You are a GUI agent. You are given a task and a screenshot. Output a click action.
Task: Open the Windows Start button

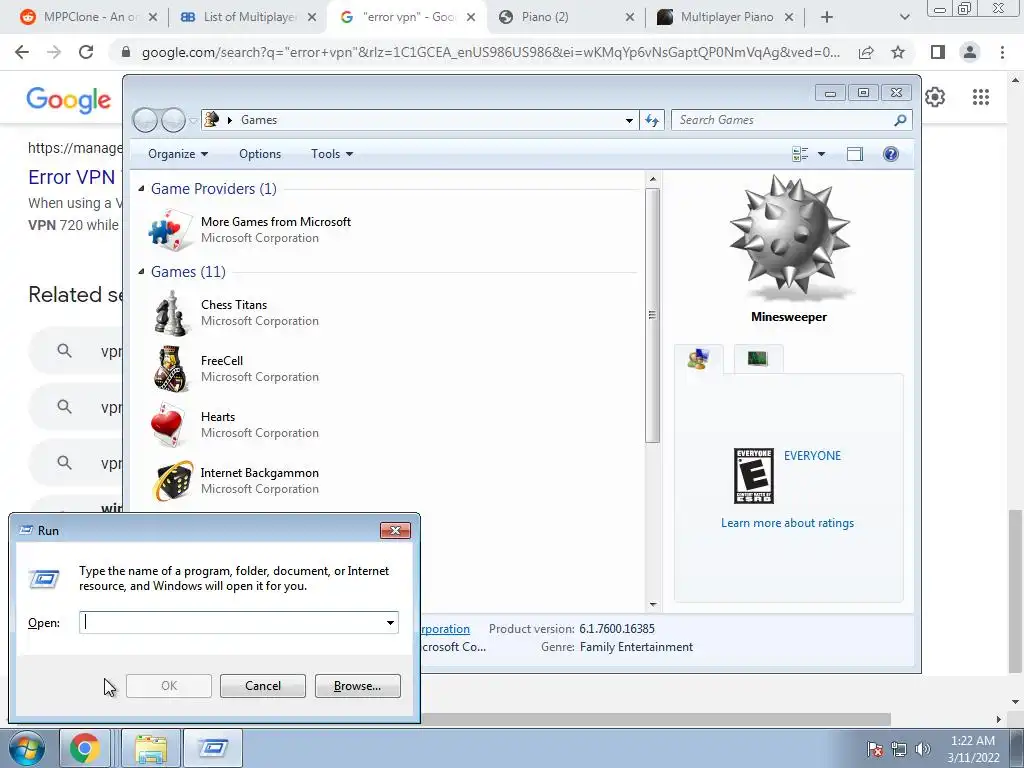(x=27, y=748)
